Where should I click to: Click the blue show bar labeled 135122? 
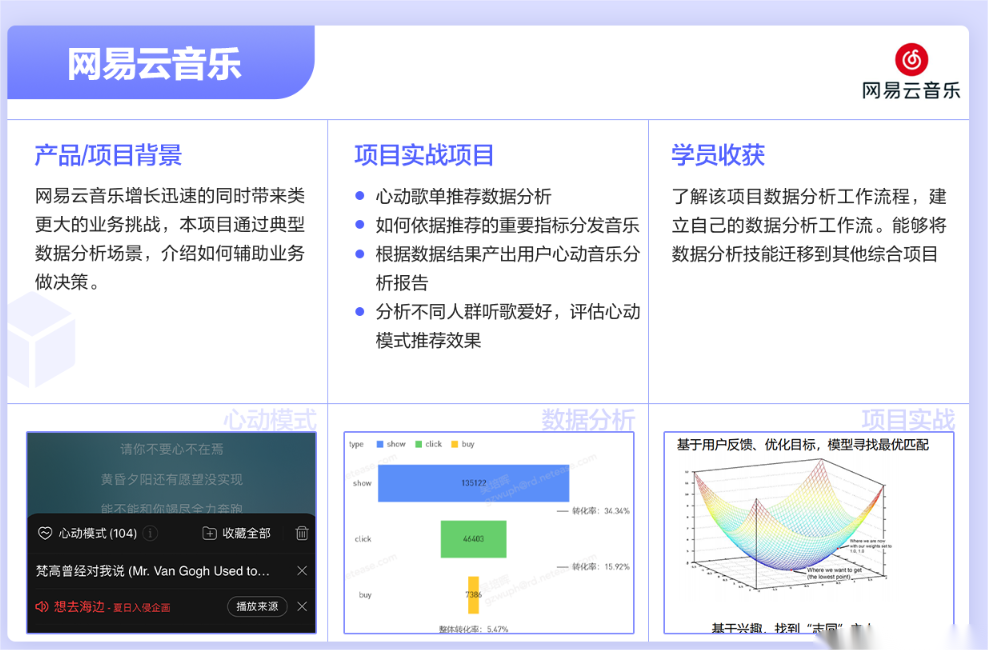(473, 483)
